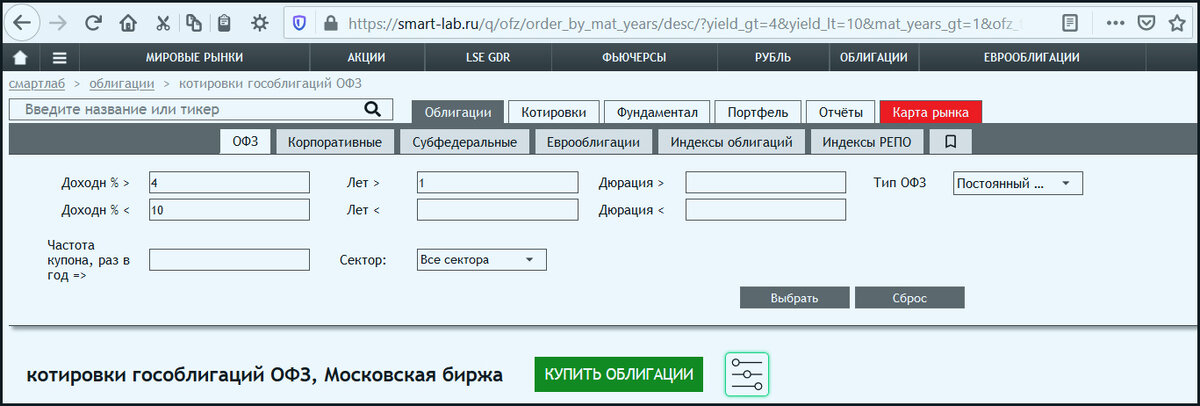
Task: Expand the Тип ОФЗ dropdown
Action: (x=1019, y=183)
